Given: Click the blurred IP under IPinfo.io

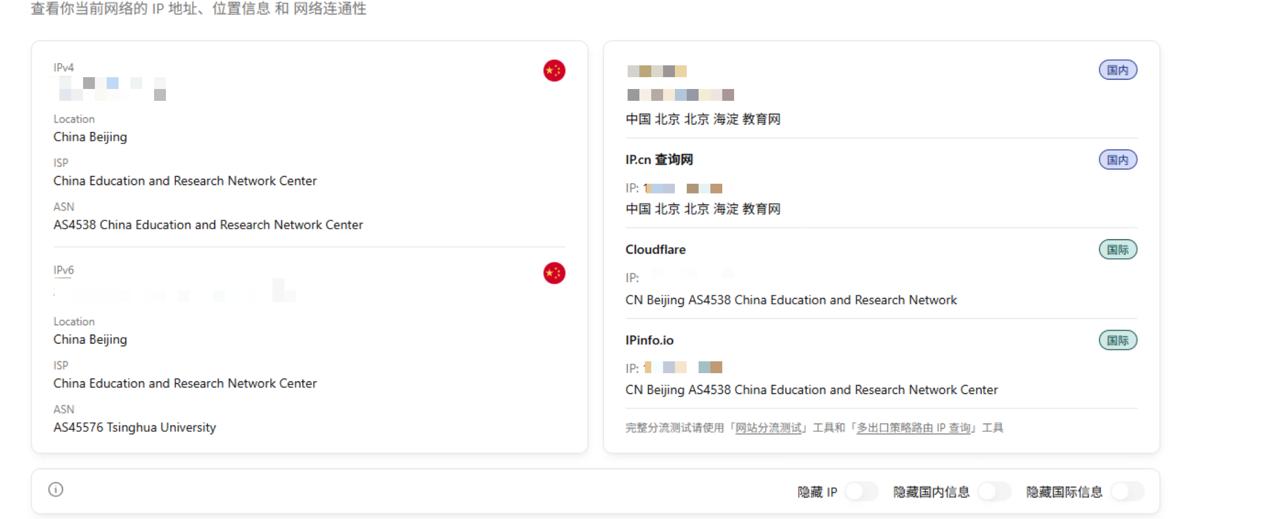Looking at the screenshot, I should [683, 368].
